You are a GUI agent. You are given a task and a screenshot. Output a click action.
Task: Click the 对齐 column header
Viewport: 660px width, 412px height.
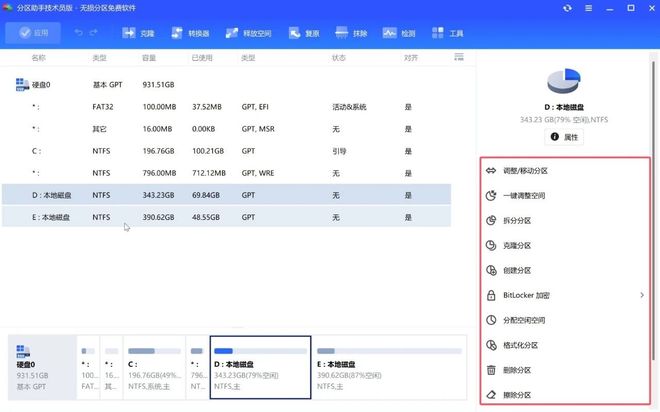(411, 58)
